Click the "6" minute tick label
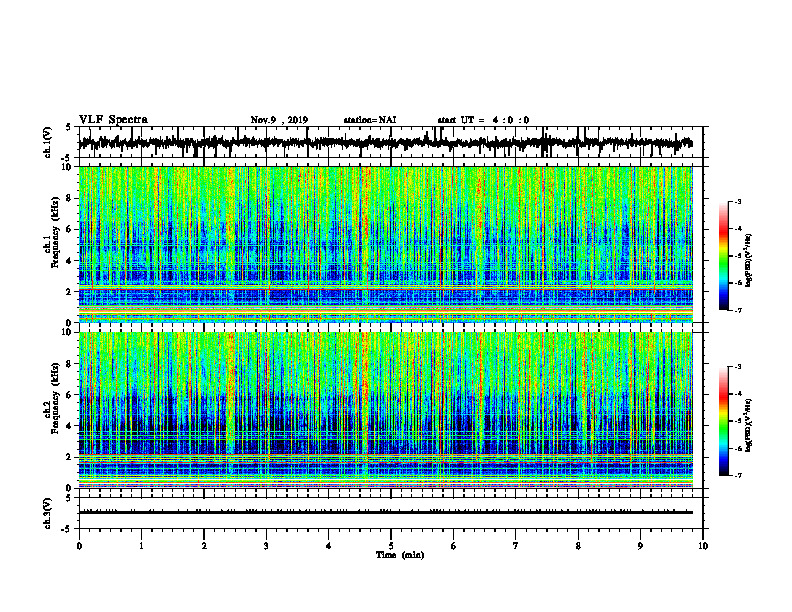Viewport: 792px width, 612px height. tap(454, 546)
